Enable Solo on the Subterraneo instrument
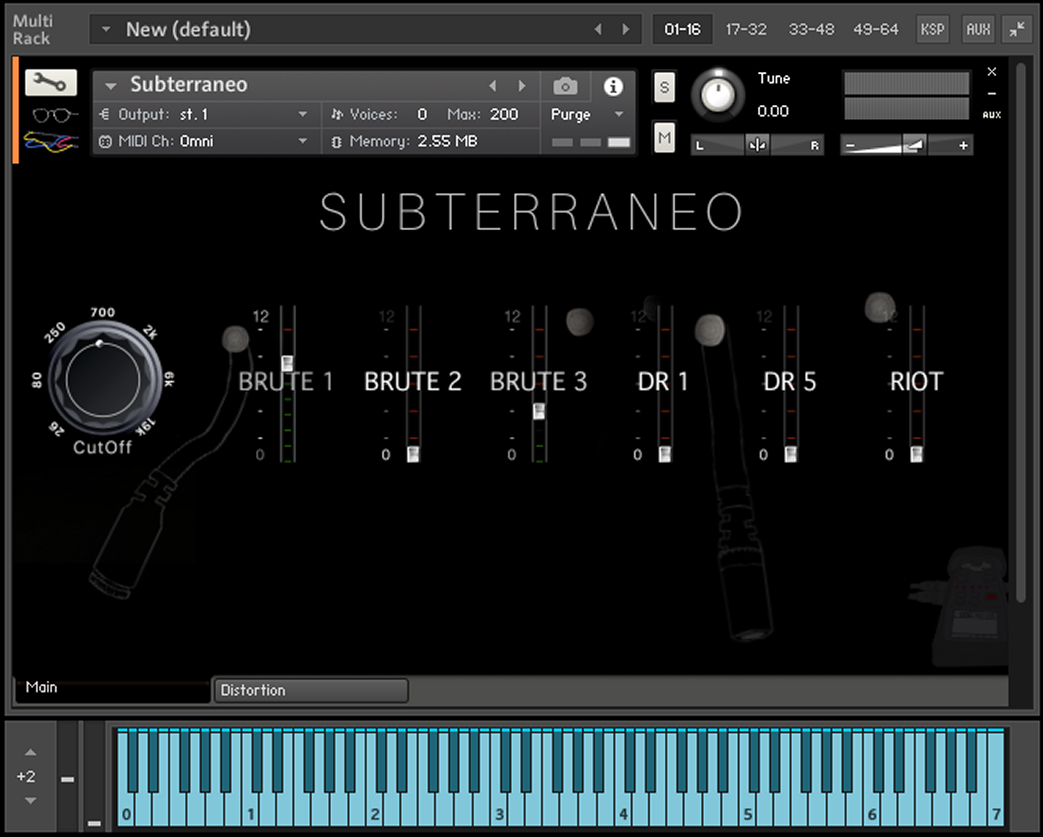The width and height of the screenshot is (1043, 837). pyautogui.click(x=664, y=88)
